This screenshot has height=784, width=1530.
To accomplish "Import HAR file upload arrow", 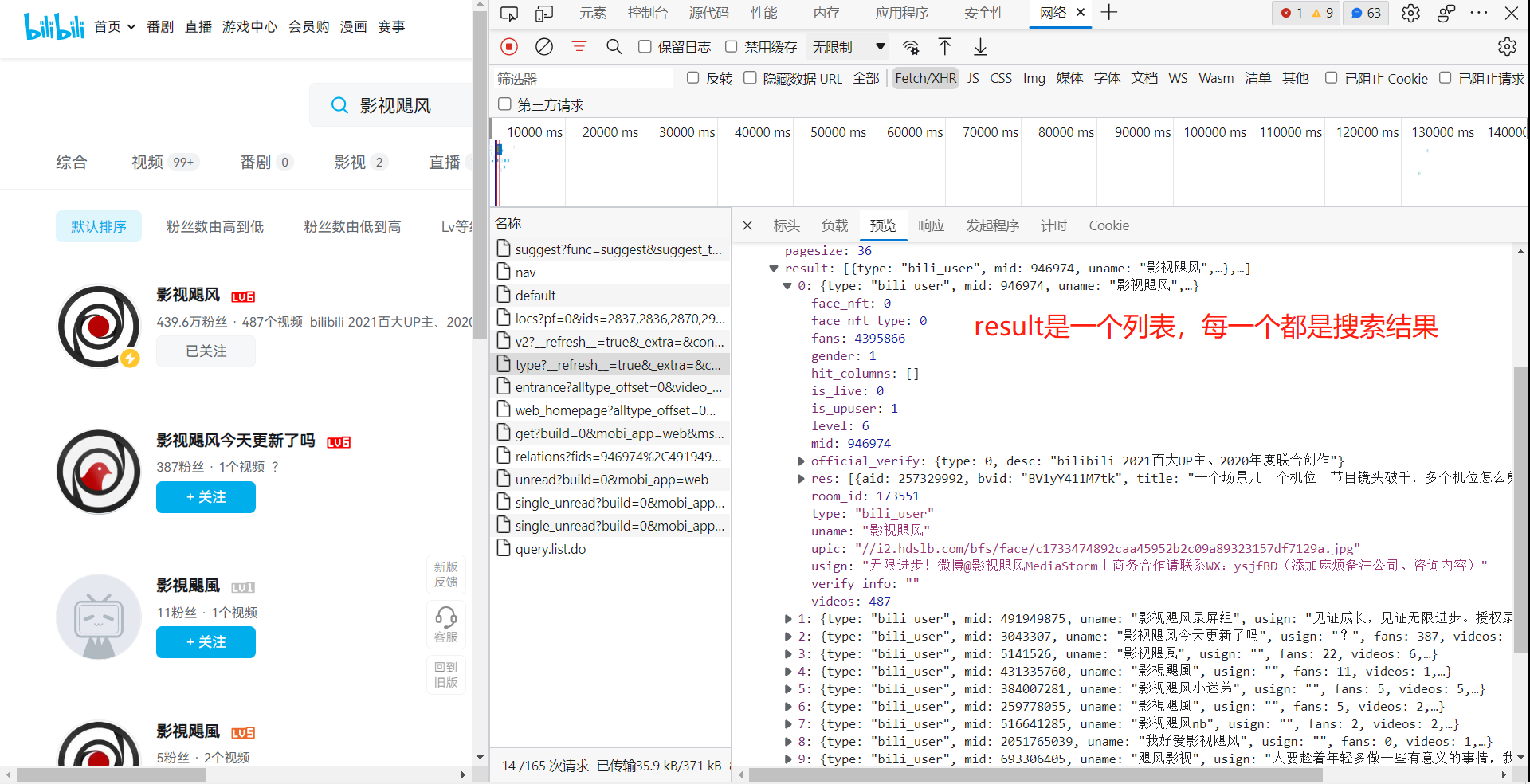I will point(945,47).
